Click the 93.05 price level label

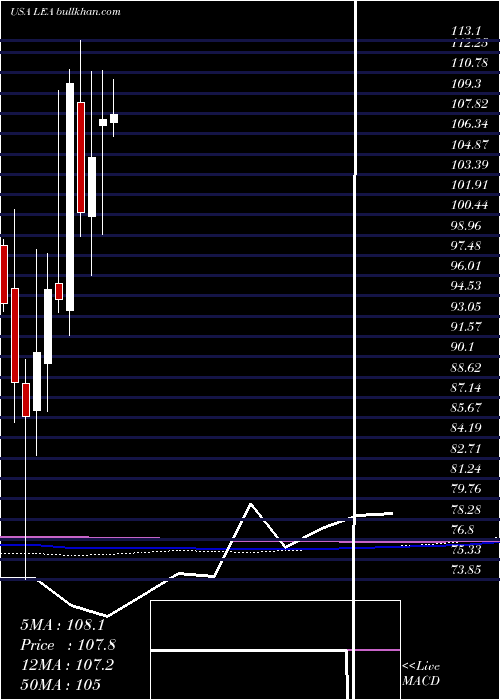click(x=466, y=307)
